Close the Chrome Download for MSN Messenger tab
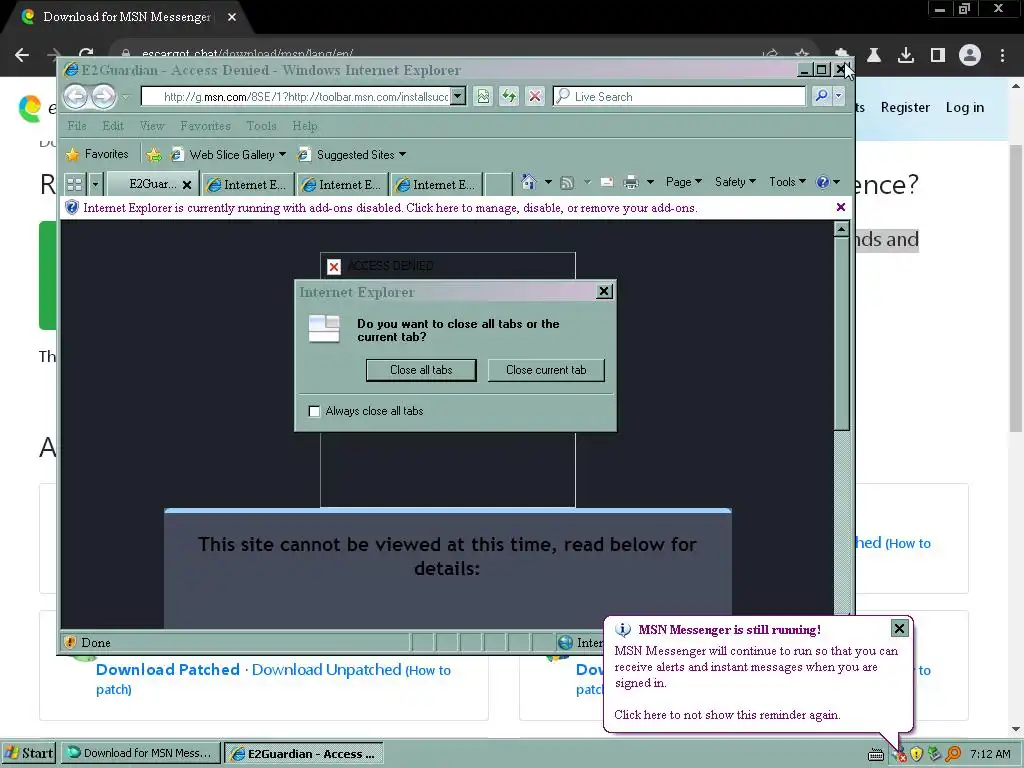 [x=232, y=17]
